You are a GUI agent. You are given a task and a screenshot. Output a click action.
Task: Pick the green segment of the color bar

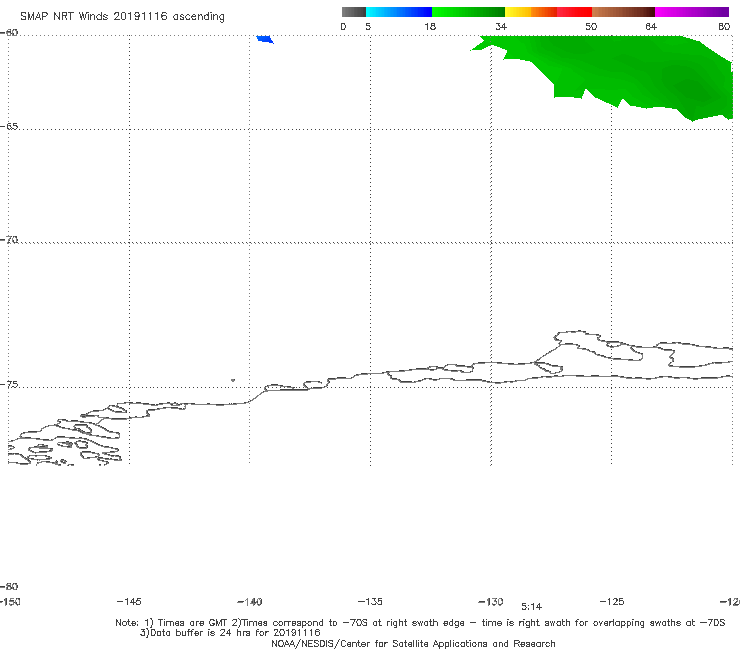[468, 12]
